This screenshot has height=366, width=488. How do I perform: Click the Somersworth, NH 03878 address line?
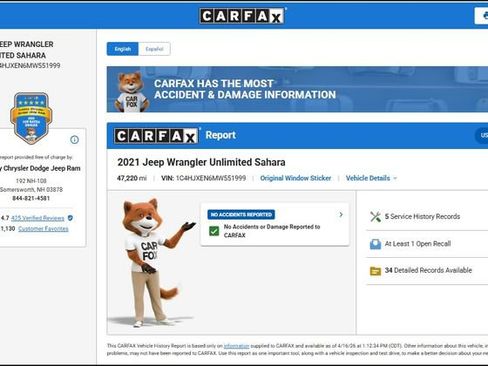tap(31, 190)
